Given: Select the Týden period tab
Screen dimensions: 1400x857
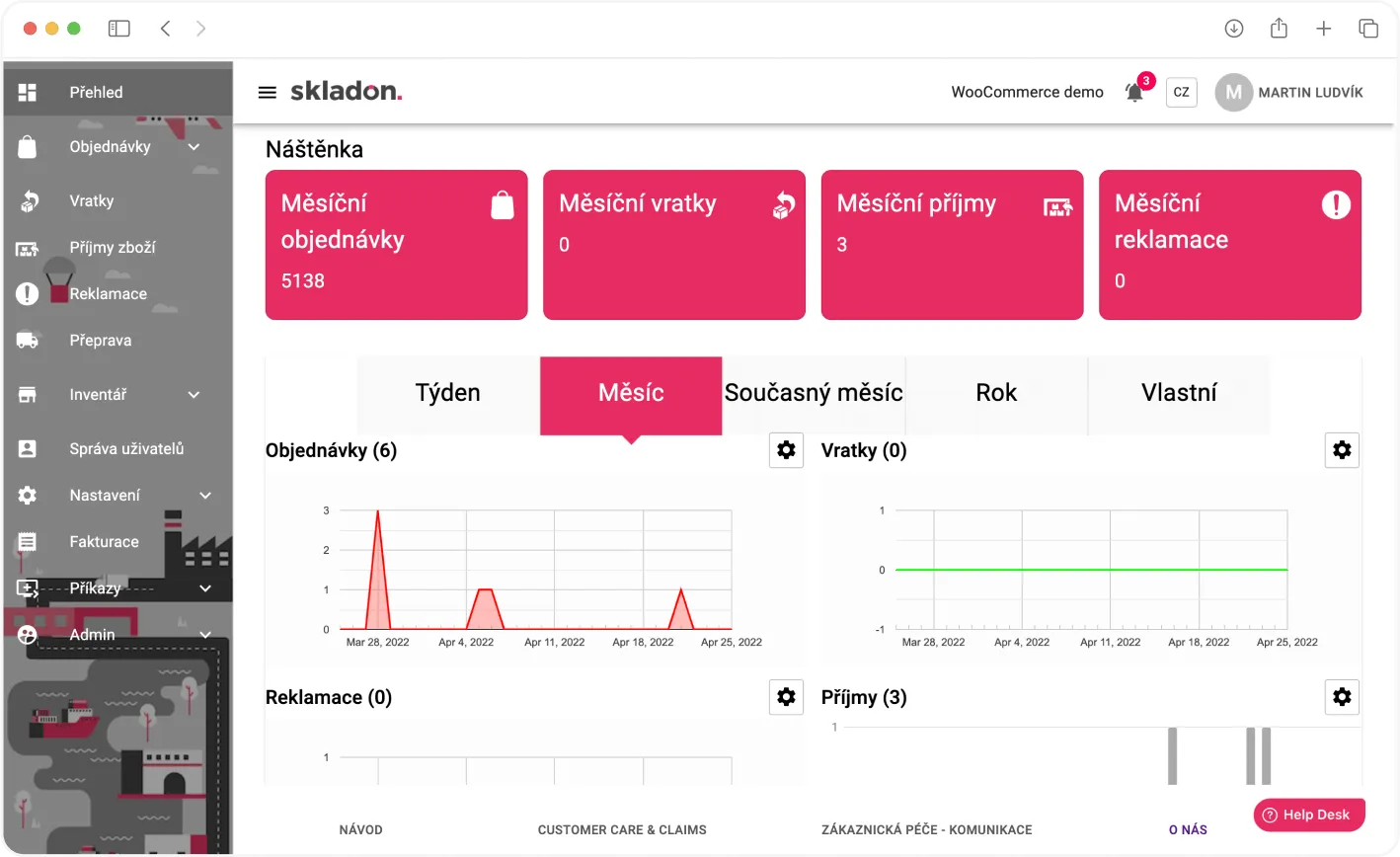Looking at the screenshot, I should coord(447,392).
